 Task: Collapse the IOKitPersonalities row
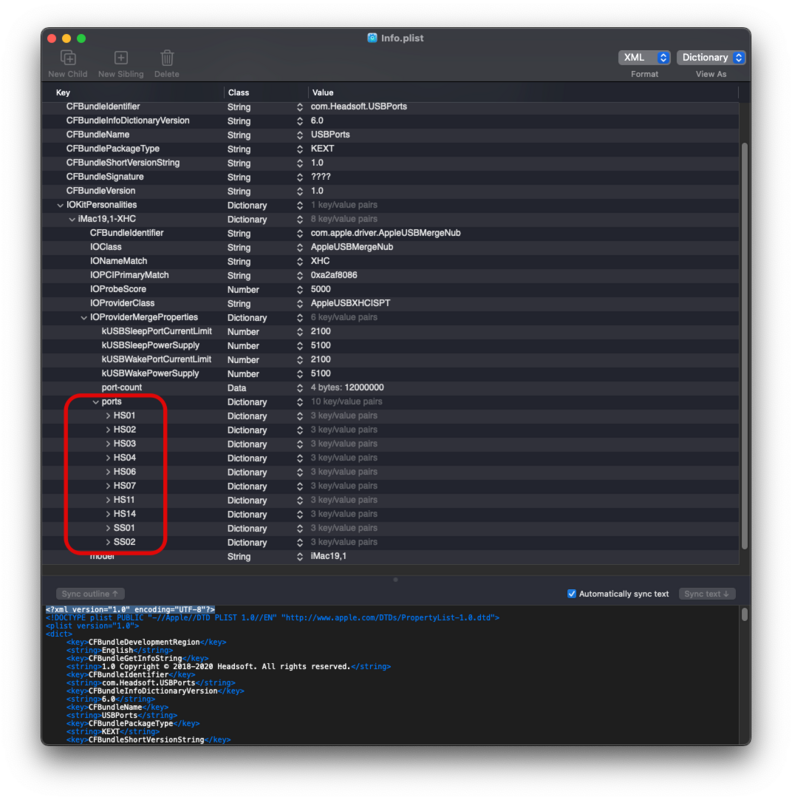click(60, 205)
